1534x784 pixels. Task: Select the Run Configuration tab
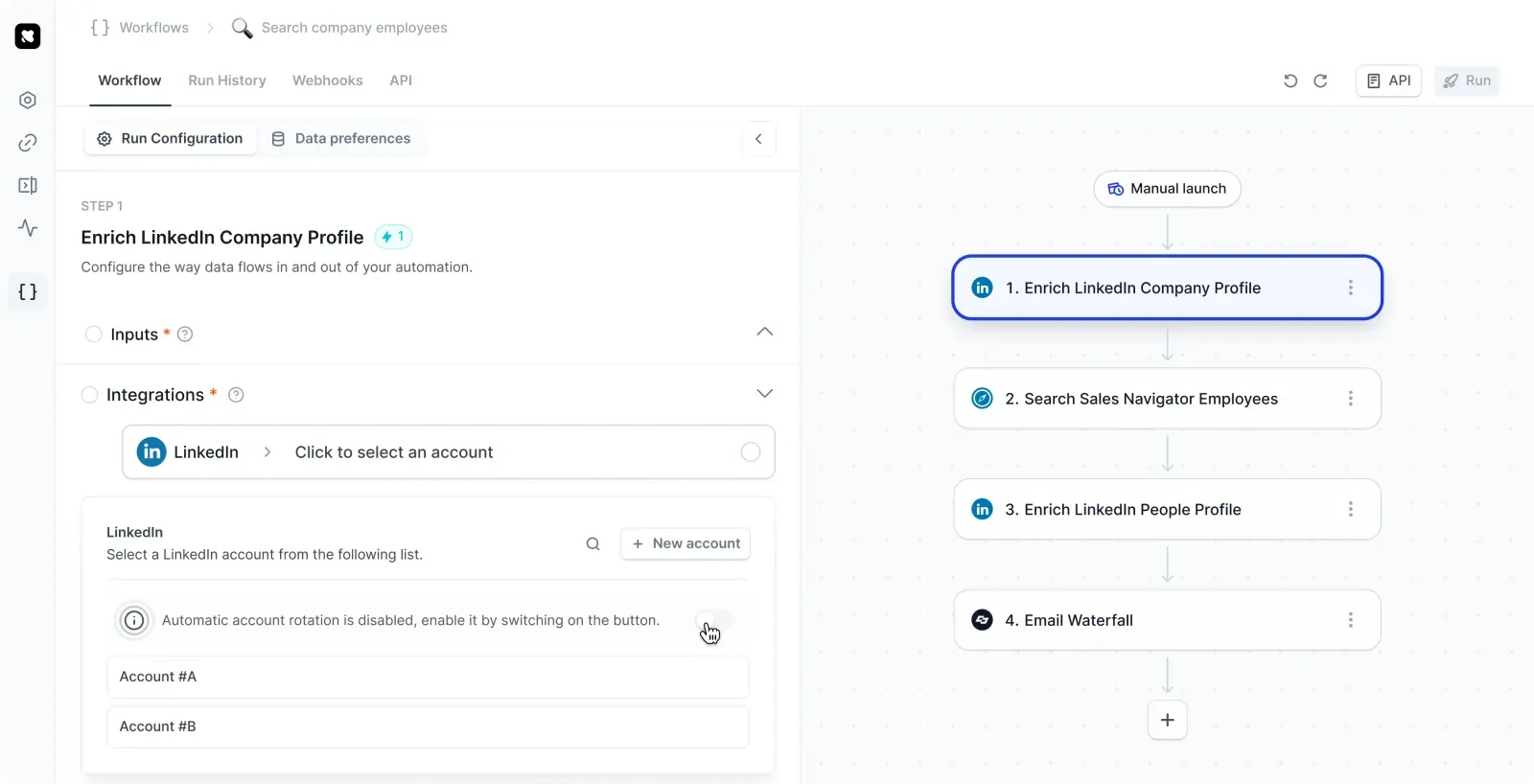tap(171, 139)
